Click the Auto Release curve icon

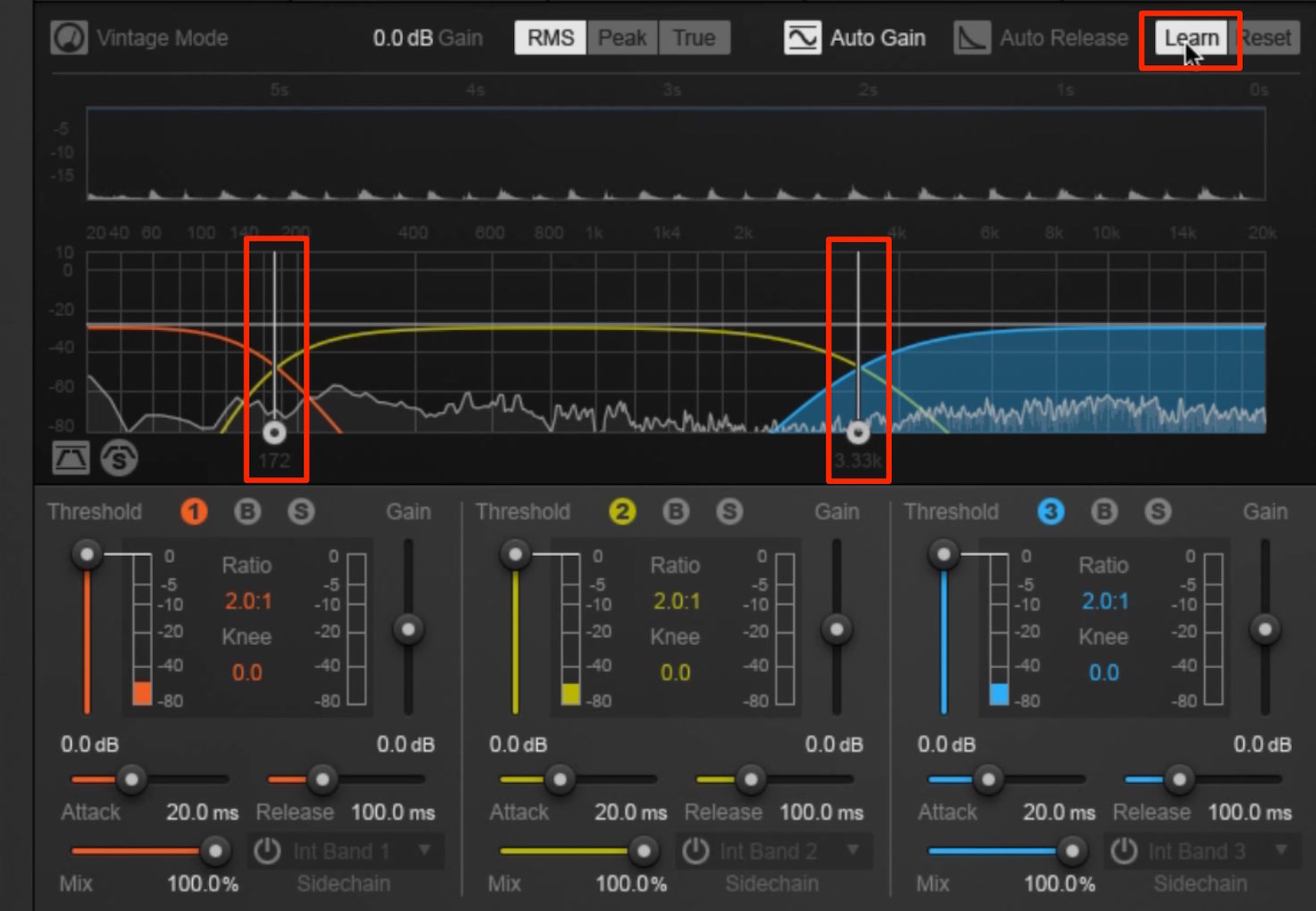point(972,38)
